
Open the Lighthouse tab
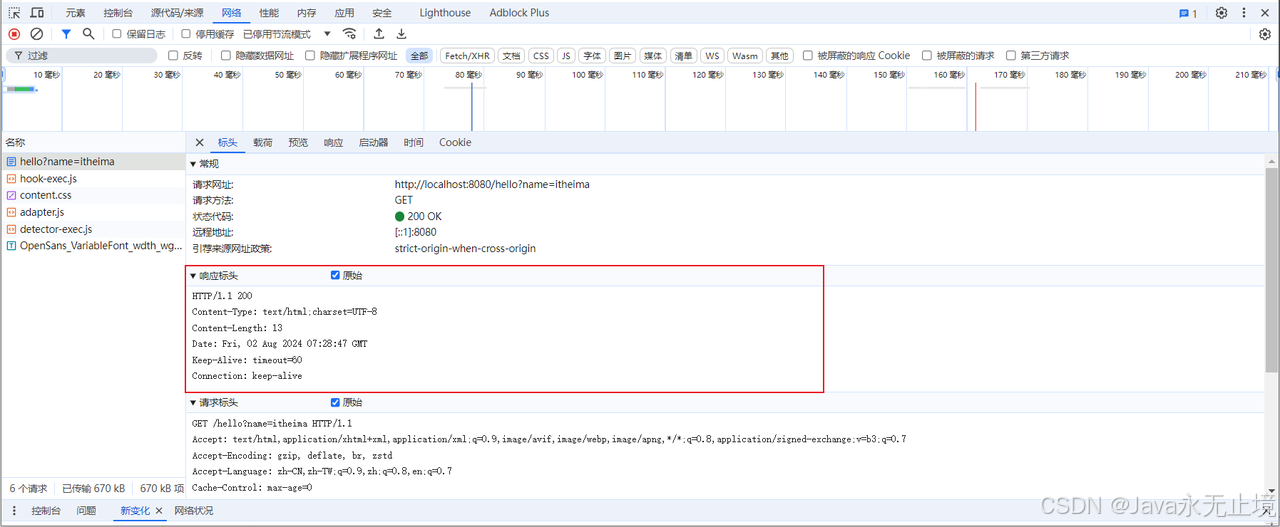(445, 13)
